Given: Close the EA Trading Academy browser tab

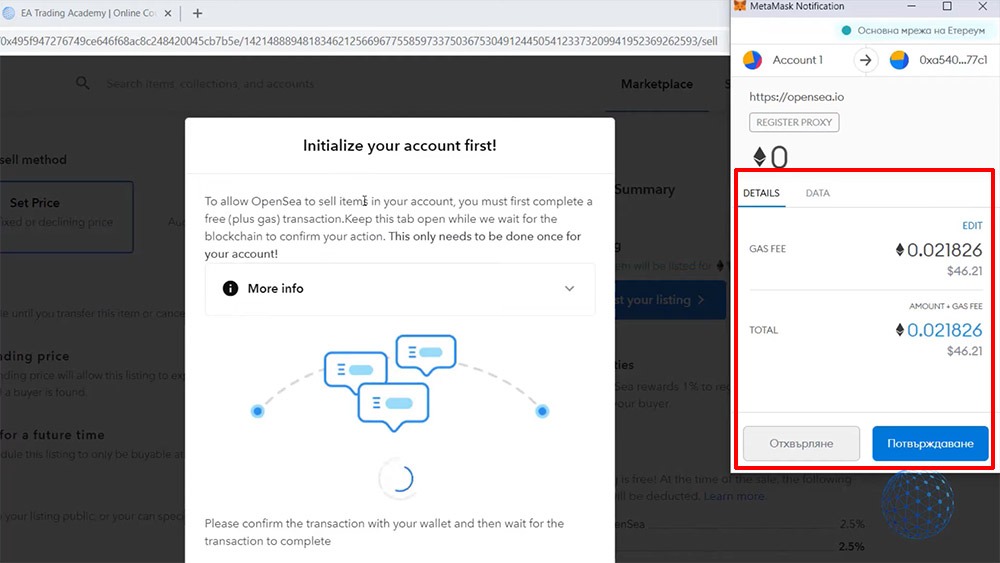Looking at the screenshot, I should pos(167,13).
